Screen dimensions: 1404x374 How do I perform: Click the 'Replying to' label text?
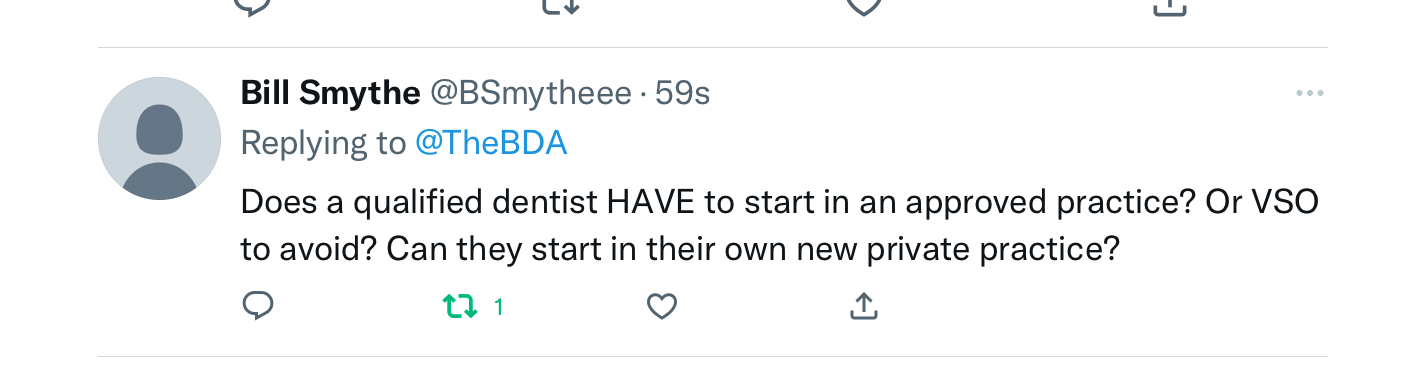(324, 143)
